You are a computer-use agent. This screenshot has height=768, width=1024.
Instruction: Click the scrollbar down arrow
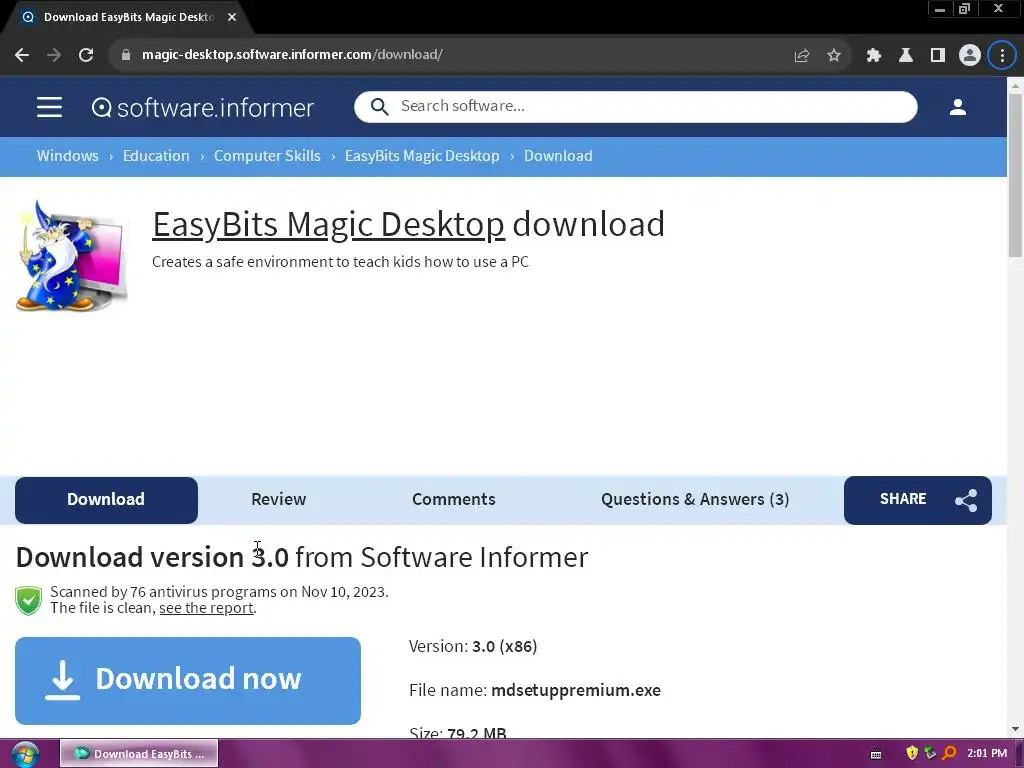(1015, 729)
